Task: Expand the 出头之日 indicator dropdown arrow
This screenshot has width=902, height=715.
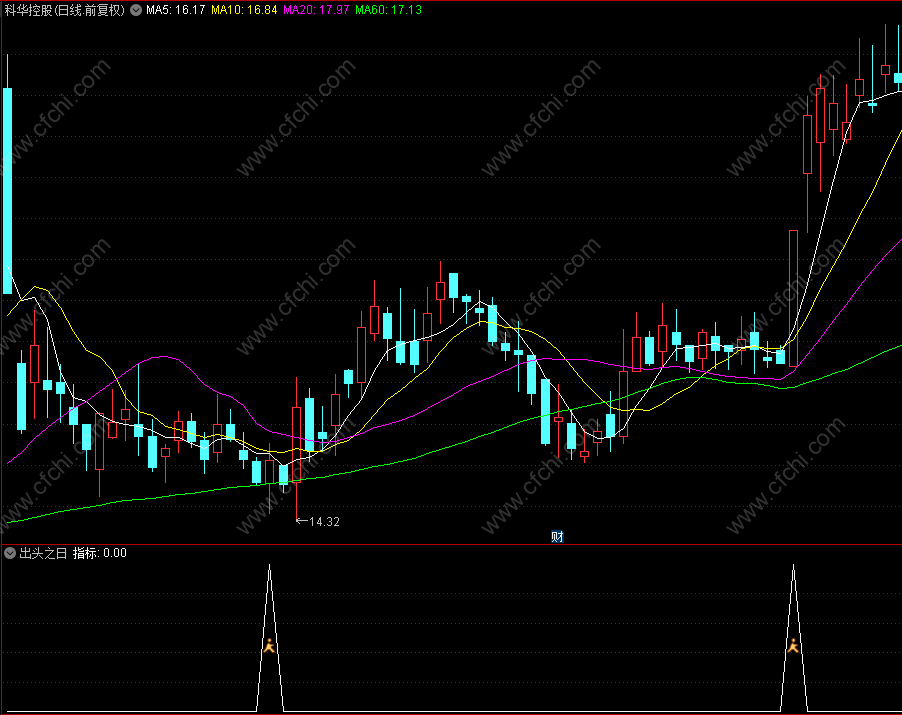Action: click(10, 553)
